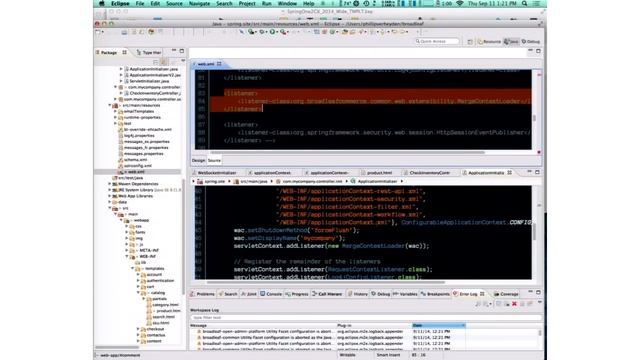640x360 pixels.
Task: Click the Plug-in column header
Action: 374,325
